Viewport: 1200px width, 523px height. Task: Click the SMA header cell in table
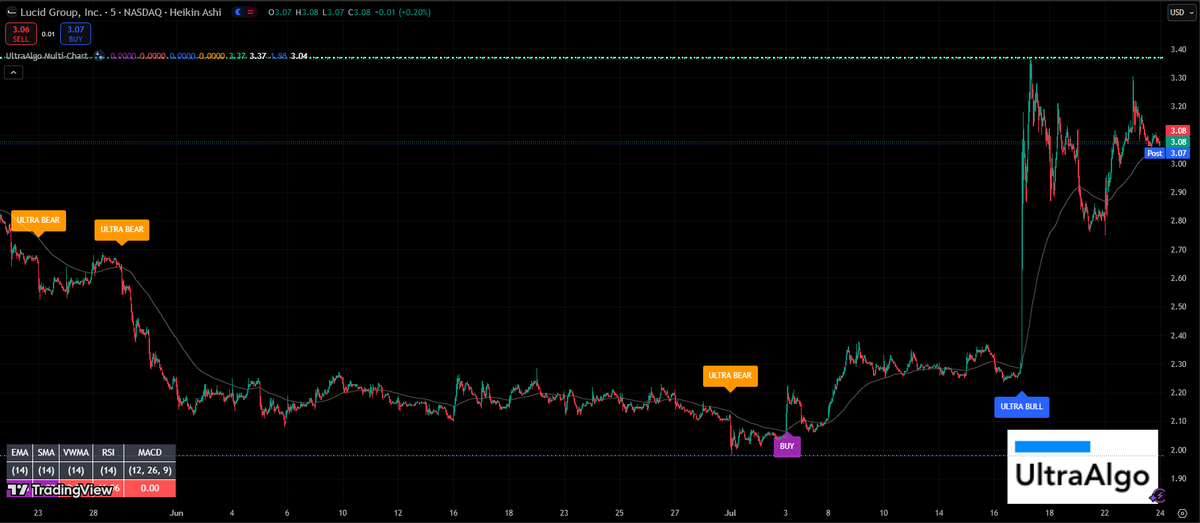click(x=46, y=453)
